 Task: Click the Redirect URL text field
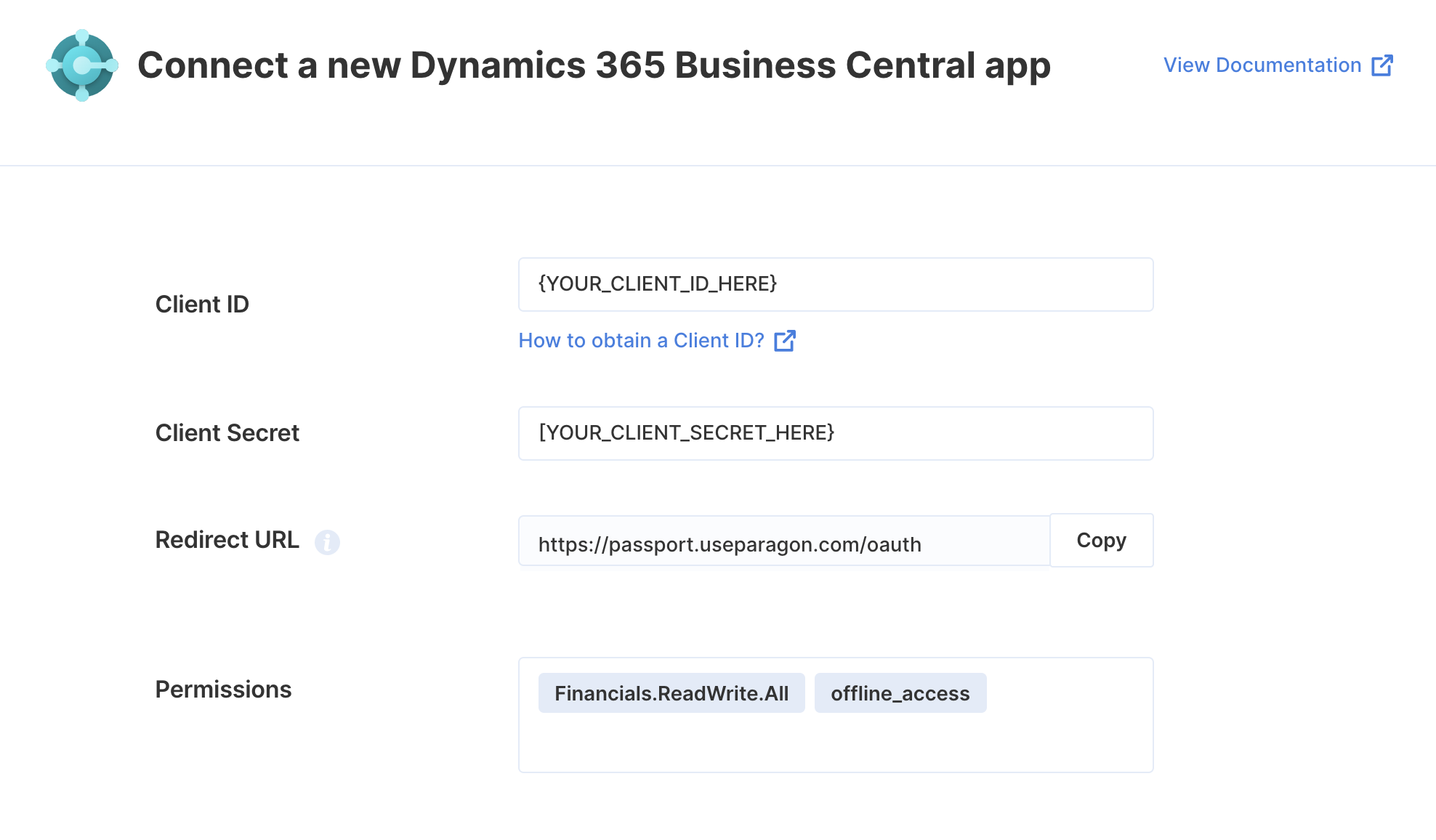784,541
